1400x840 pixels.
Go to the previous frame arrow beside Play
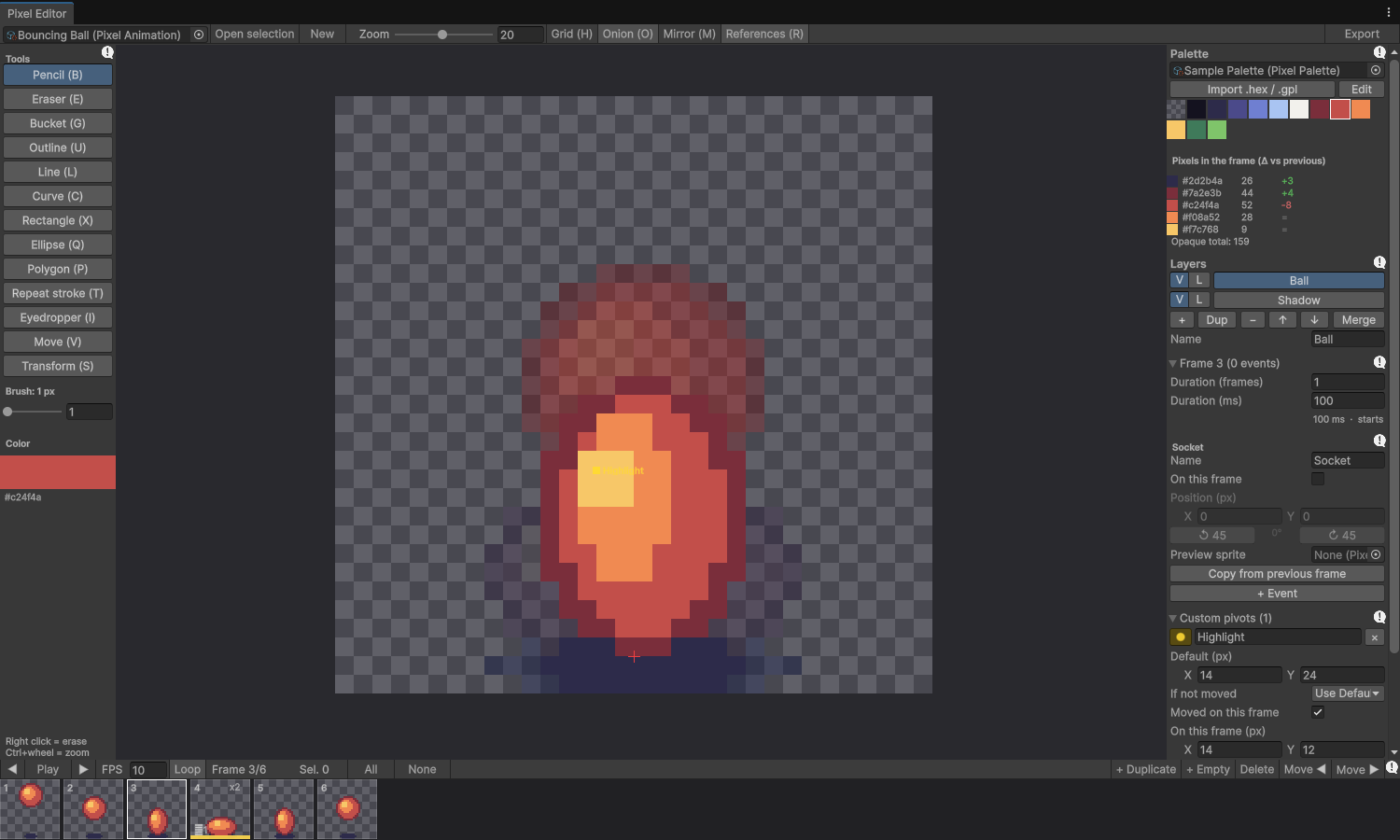(x=12, y=769)
